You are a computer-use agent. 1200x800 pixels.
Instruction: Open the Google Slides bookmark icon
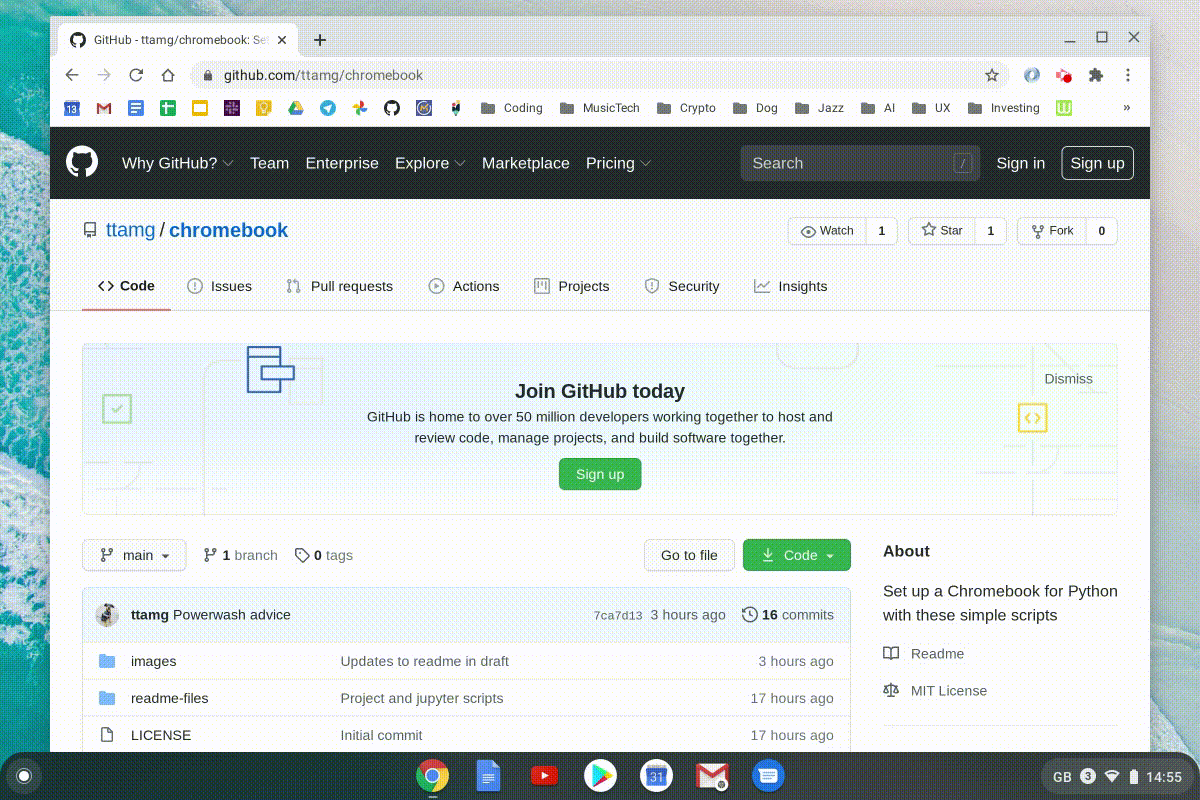tap(200, 108)
